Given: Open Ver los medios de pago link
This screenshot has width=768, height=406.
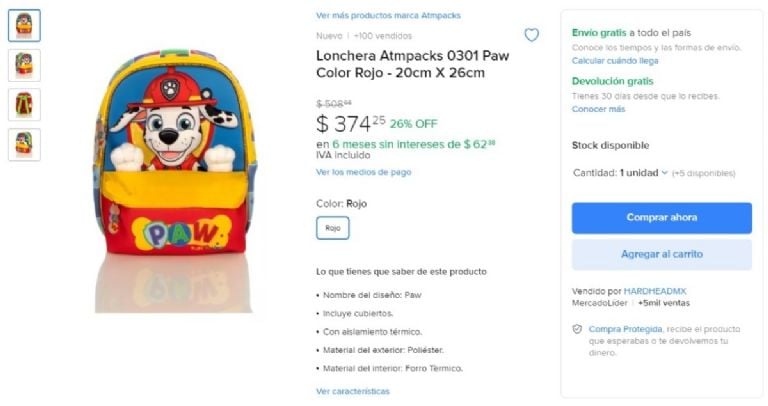Looking at the screenshot, I should tap(363, 172).
